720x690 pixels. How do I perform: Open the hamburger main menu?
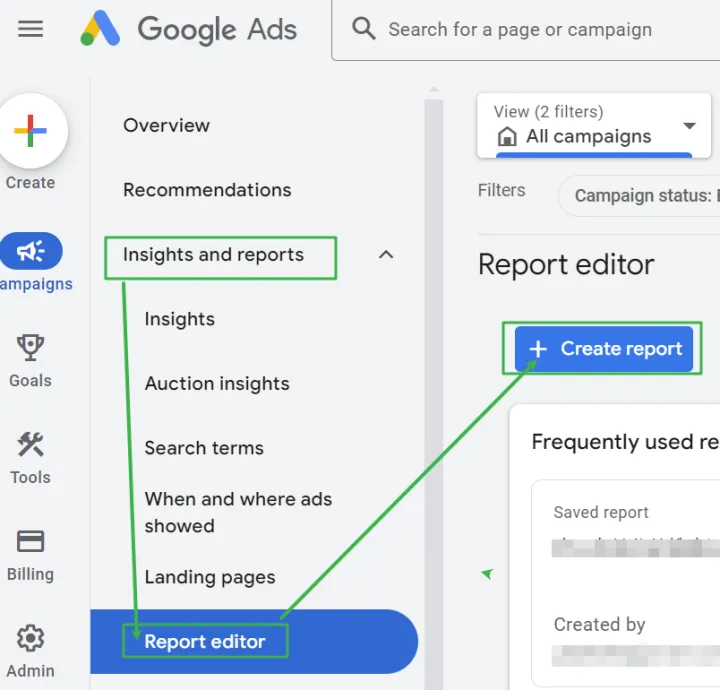30,29
